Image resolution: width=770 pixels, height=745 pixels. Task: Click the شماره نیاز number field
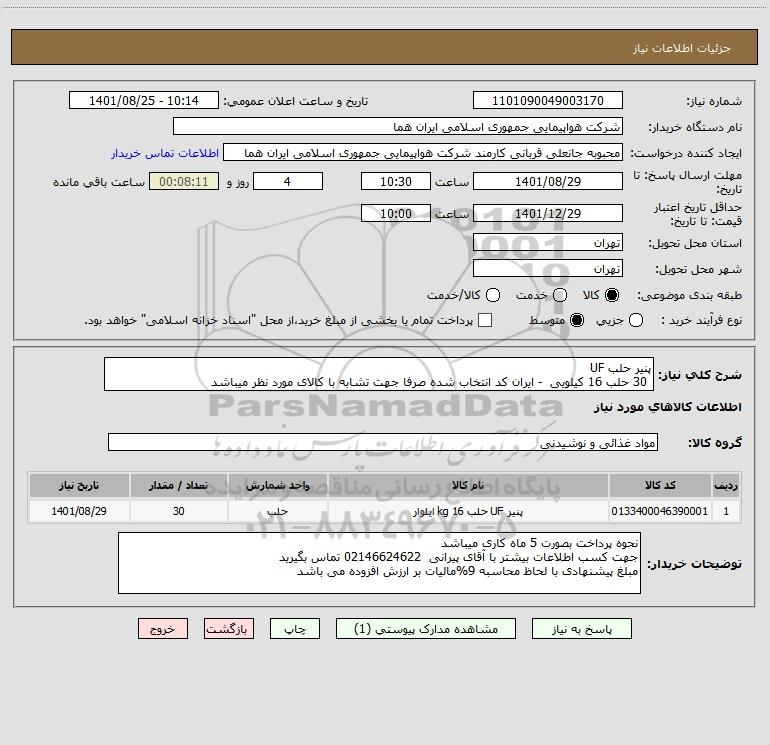(x=547, y=101)
